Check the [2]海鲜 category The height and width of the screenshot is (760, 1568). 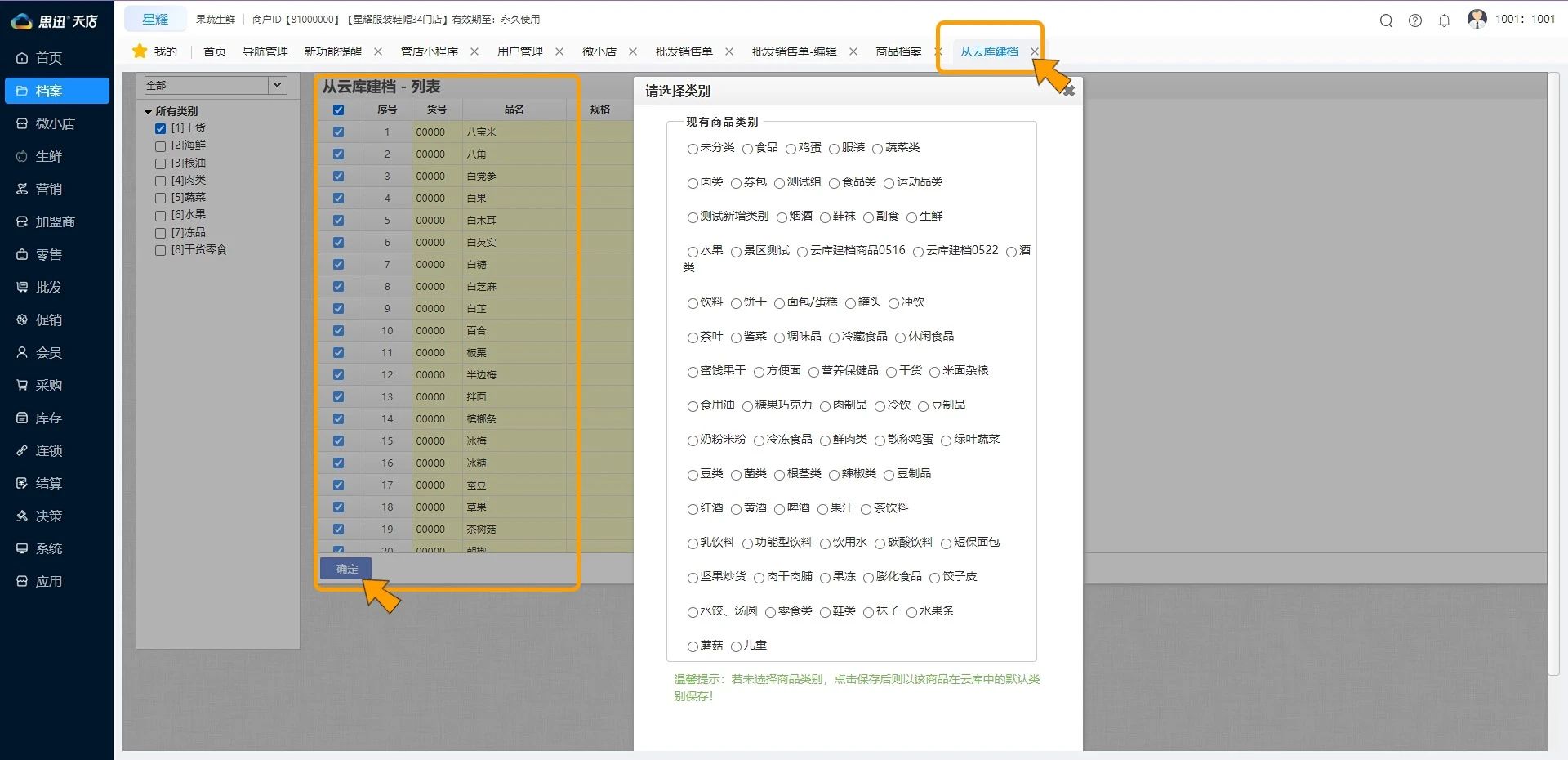160,145
